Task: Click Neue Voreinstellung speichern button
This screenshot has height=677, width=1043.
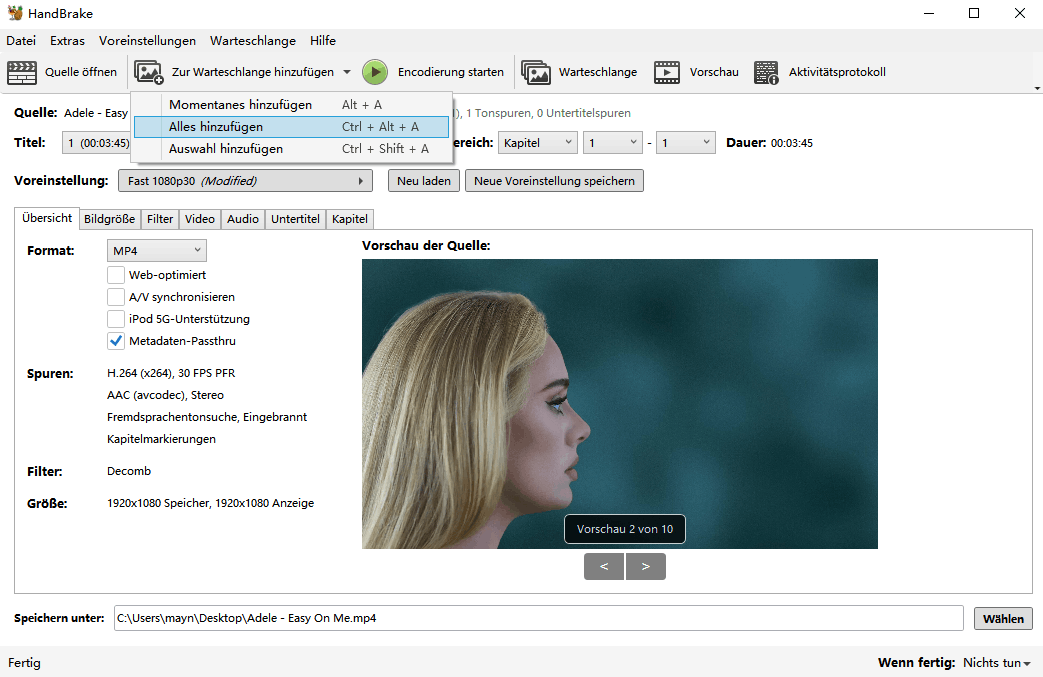Action: [554, 181]
